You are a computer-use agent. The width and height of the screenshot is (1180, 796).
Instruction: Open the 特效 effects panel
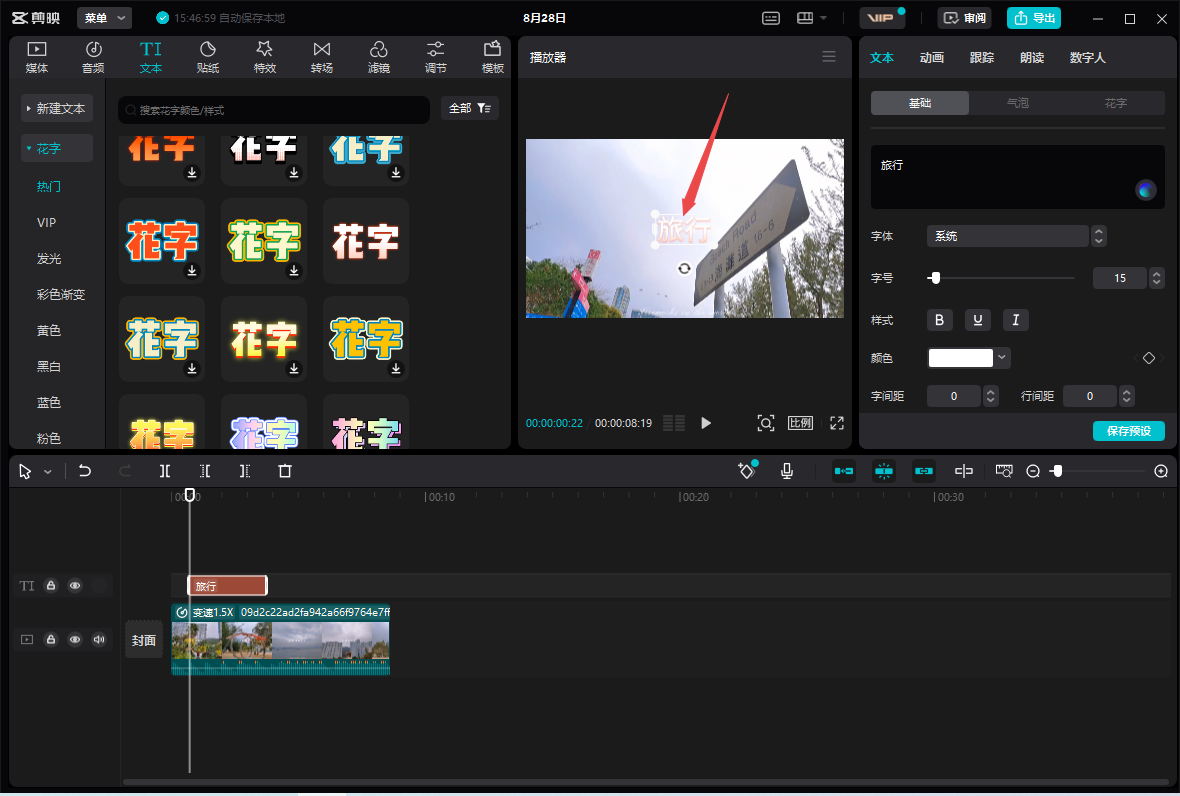pyautogui.click(x=264, y=57)
